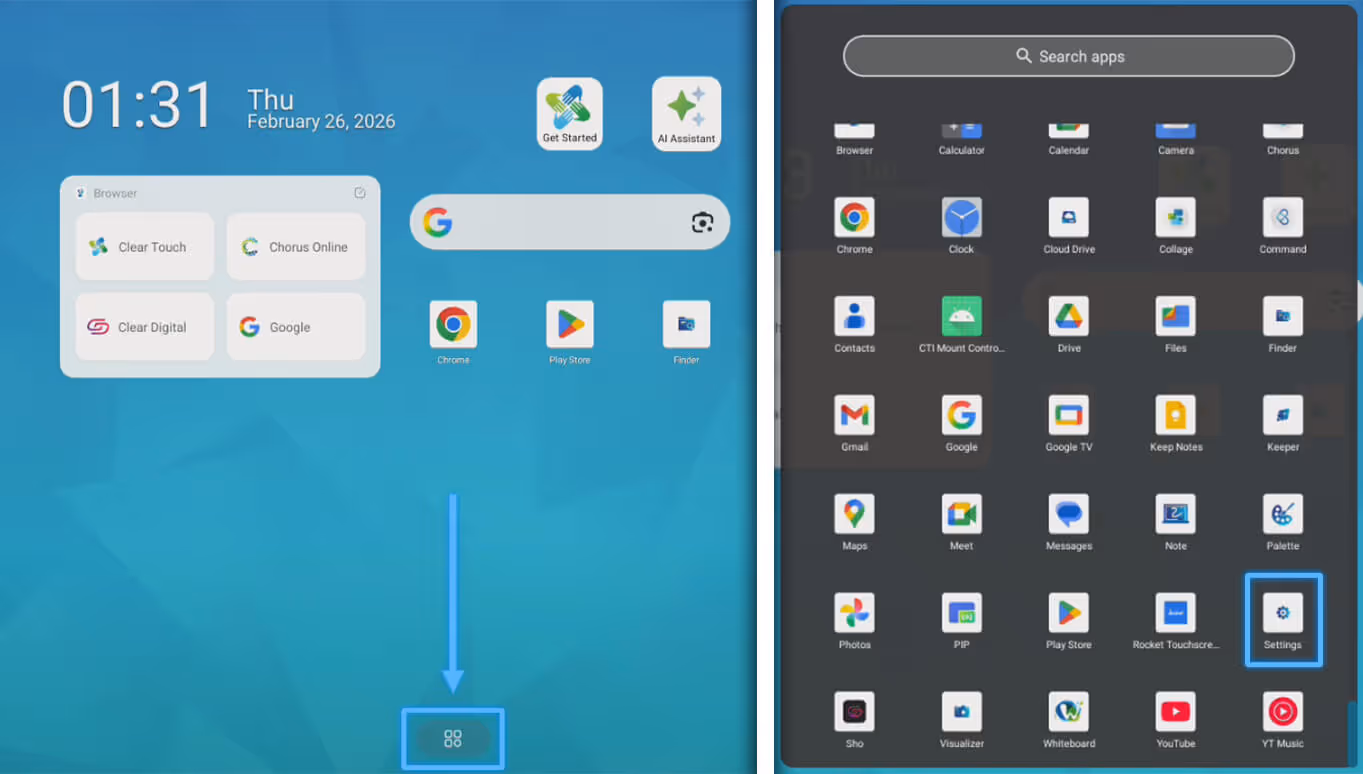The height and width of the screenshot is (774, 1363).
Task: Launch Maps from the app drawer
Action: click(x=855, y=523)
